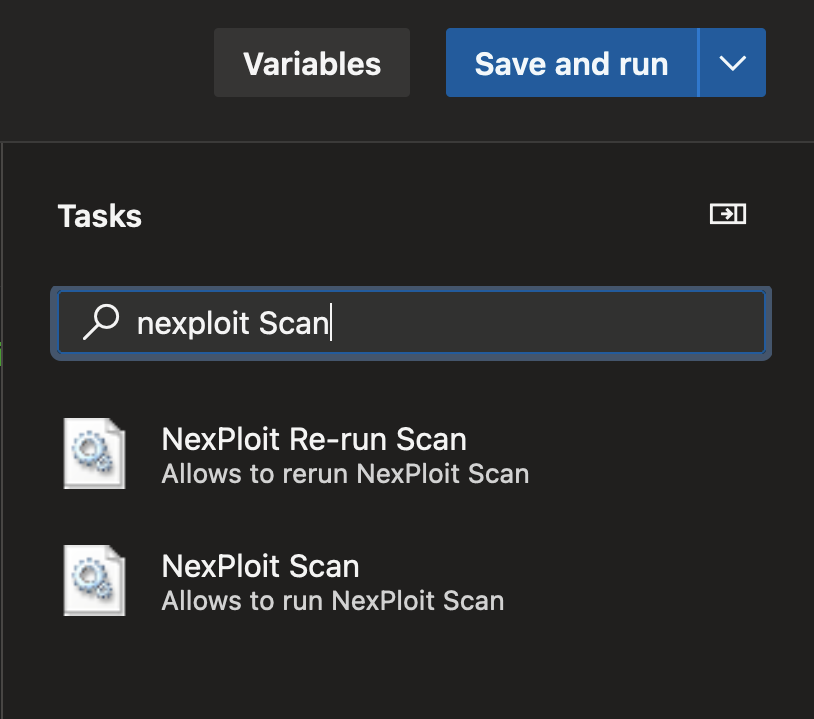Click the green change marker at left edge
This screenshot has width=814, height=719.
[1, 354]
